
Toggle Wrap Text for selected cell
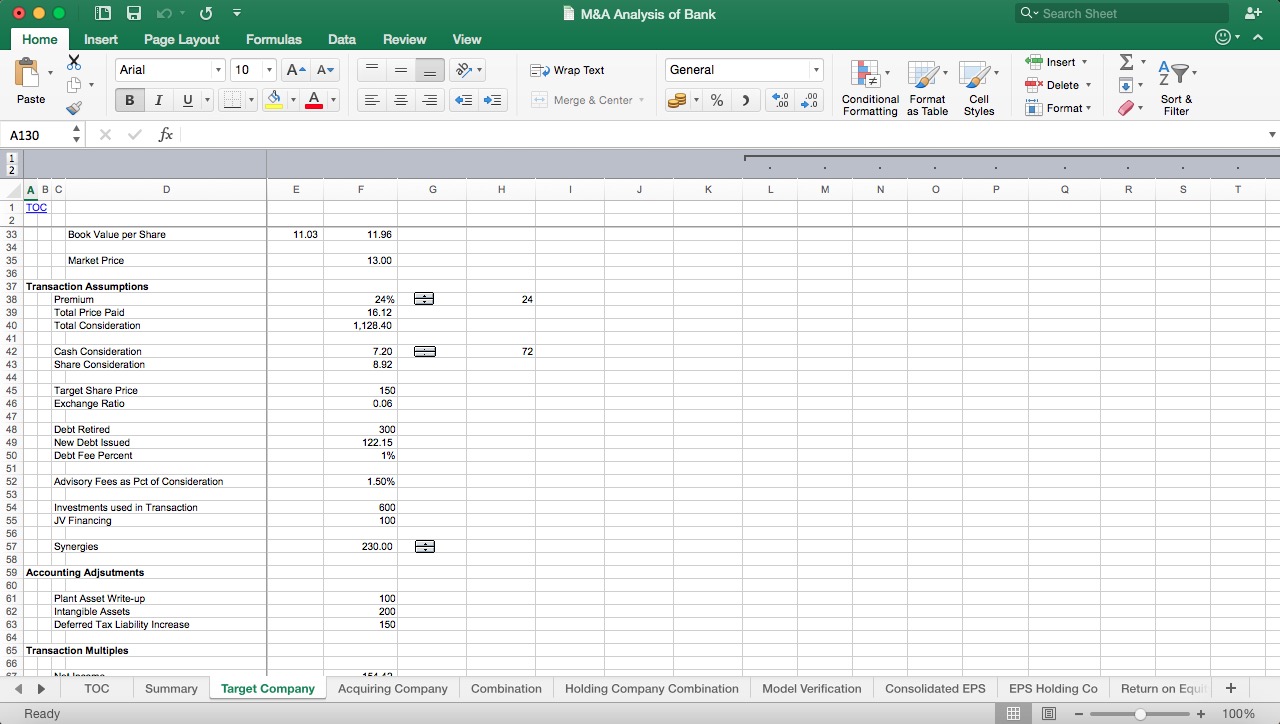(x=570, y=70)
